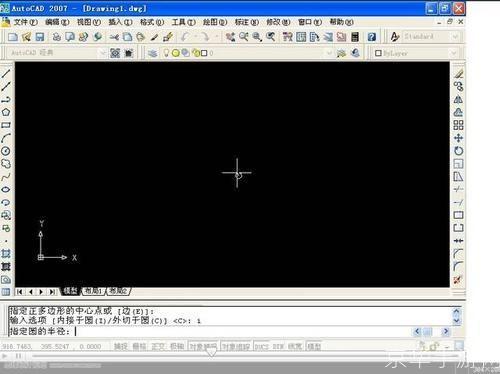500x374 pixels.
Task: Select the Rotate tool
Action: (x=459, y=151)
